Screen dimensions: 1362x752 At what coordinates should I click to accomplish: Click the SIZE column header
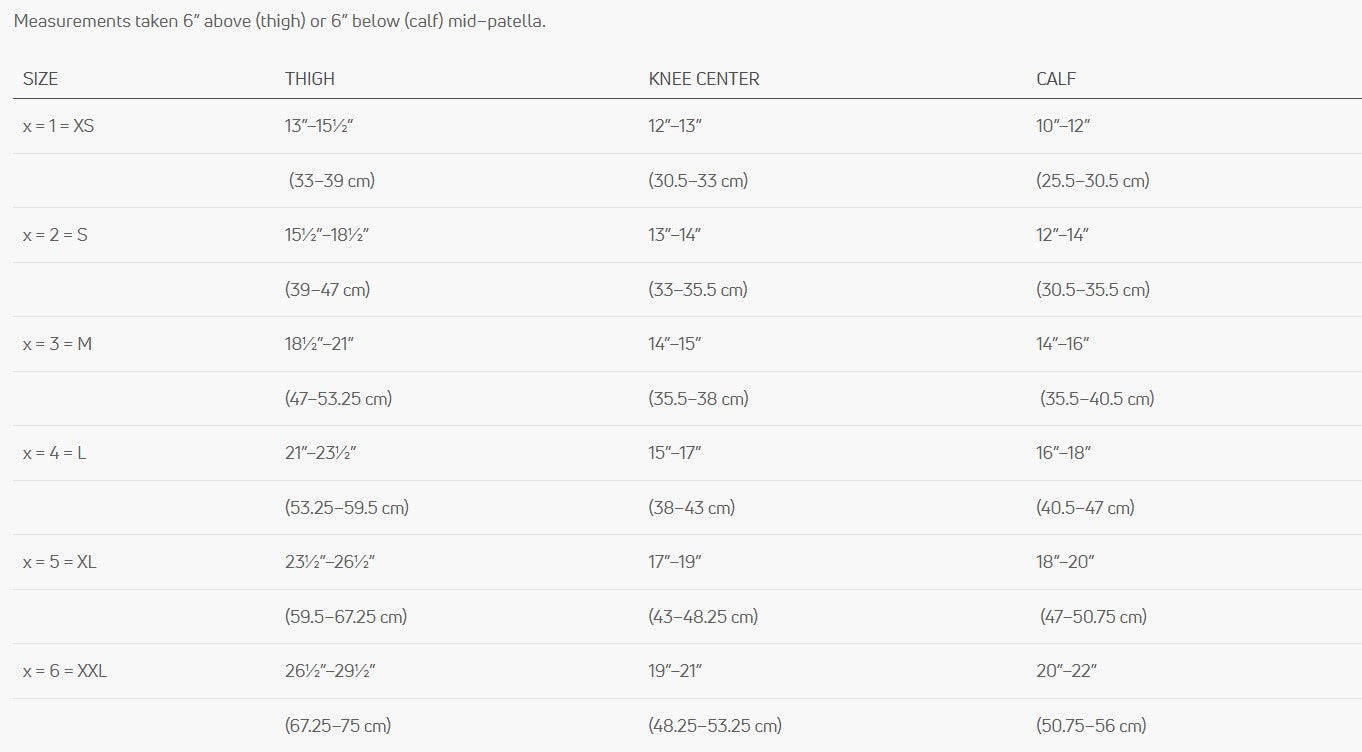pos(41,79)
